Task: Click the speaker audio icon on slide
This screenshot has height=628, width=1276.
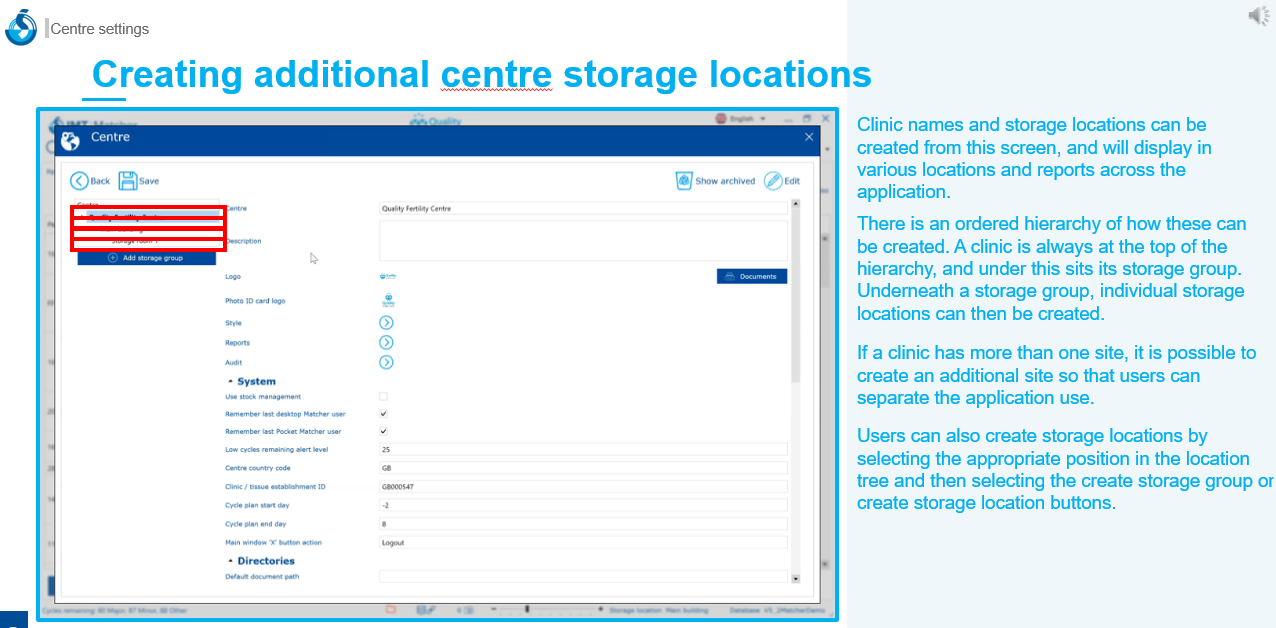Action: (x=1258, y=15)
